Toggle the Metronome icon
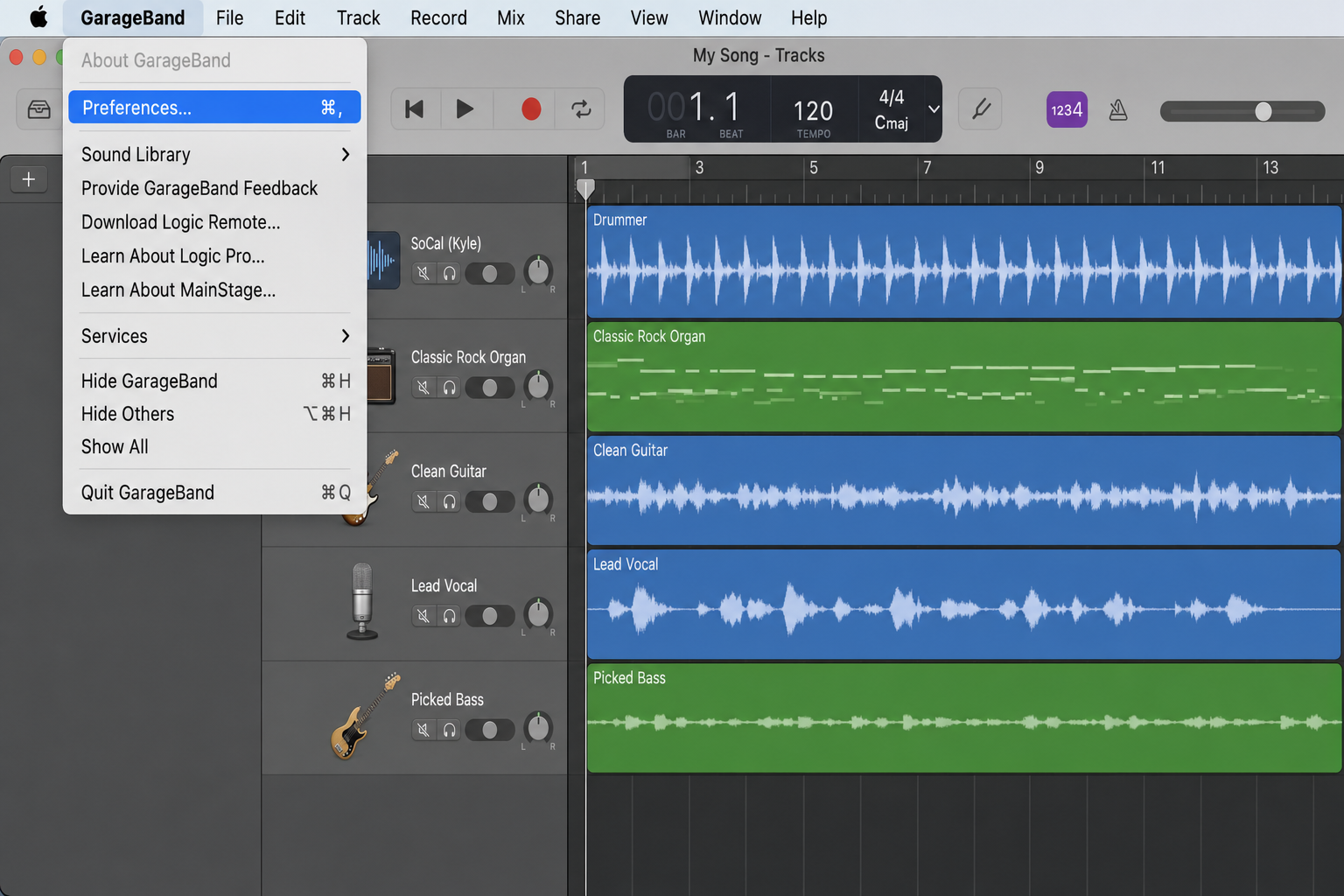1344x896 pixels. pos(1117,110)
